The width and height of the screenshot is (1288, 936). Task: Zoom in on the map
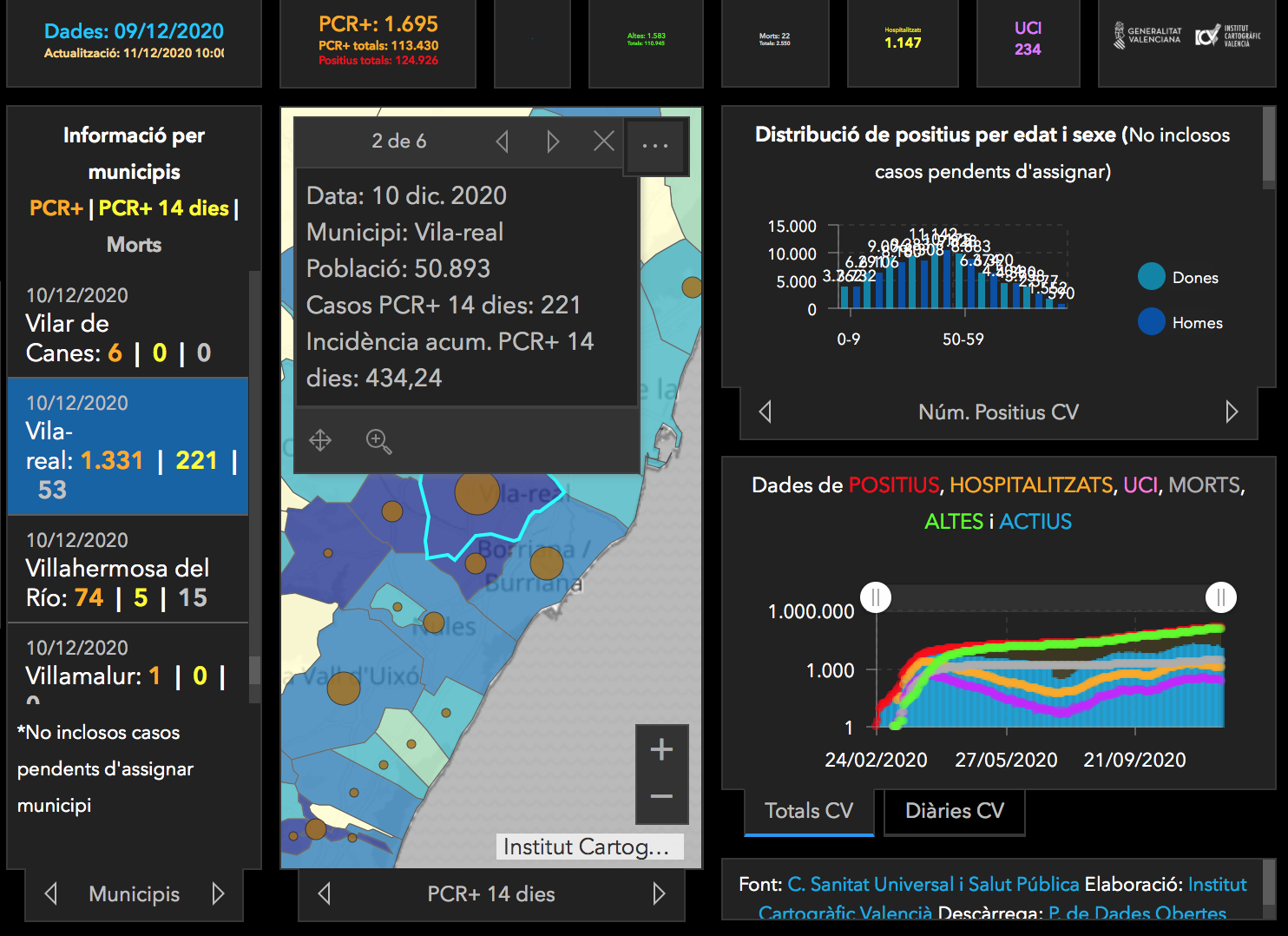[661, 749]
